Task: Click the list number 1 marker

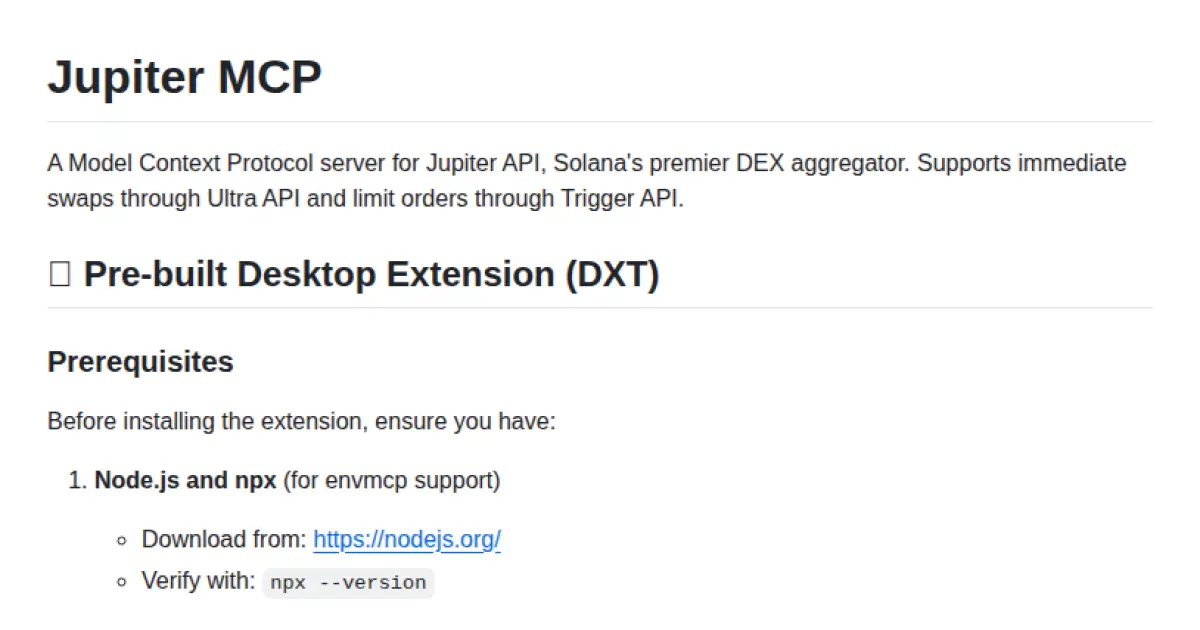Action: pos(77,481)
